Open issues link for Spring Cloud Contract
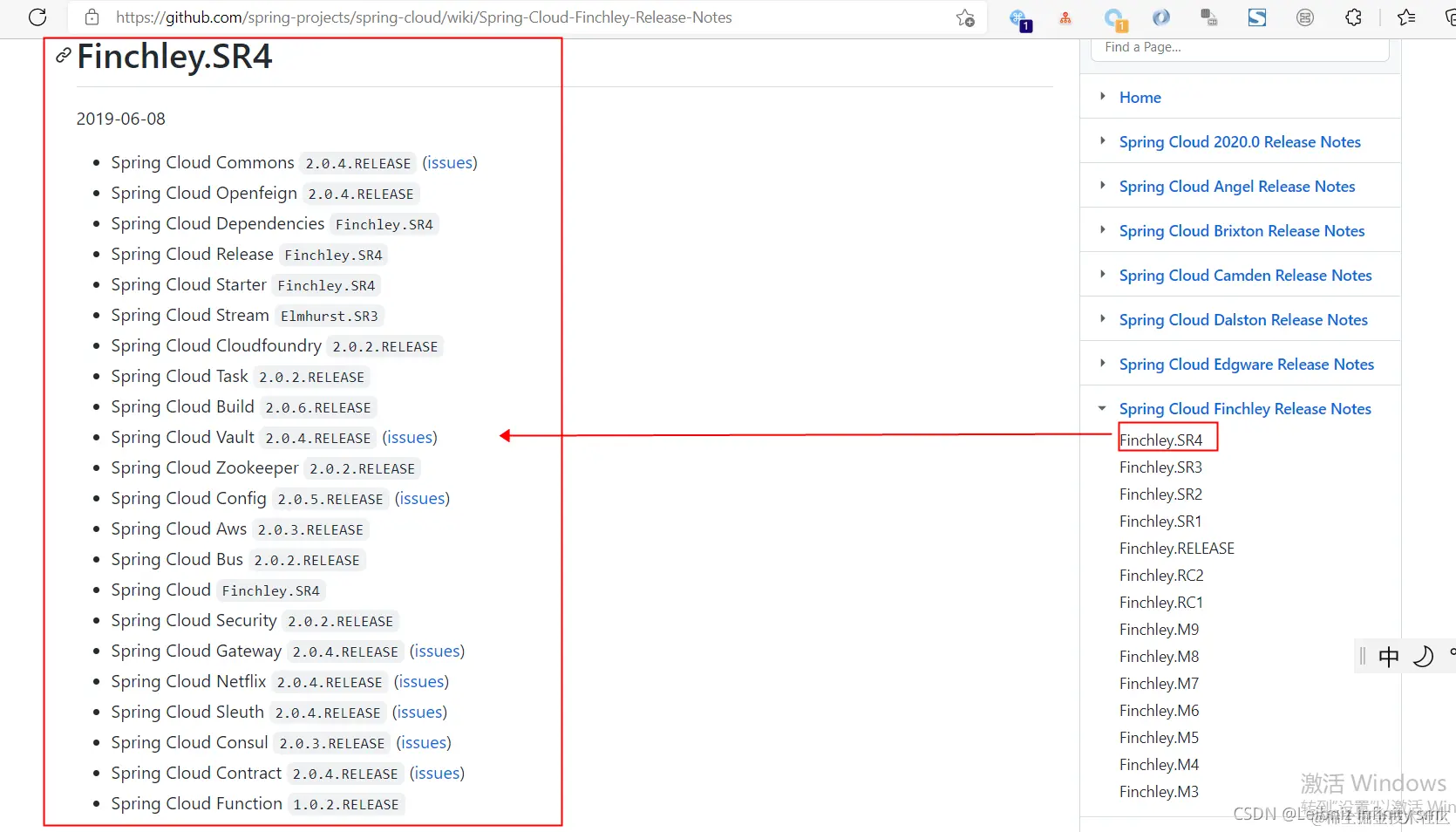Screen dimensions: 1456x832 (x=437, y=774)
